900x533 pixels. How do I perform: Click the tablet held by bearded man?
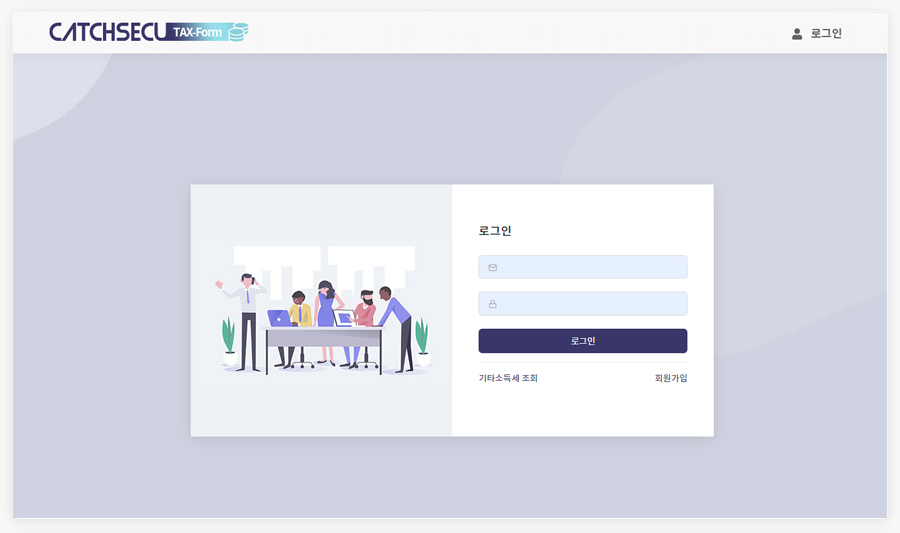click(x=344, y=317)
